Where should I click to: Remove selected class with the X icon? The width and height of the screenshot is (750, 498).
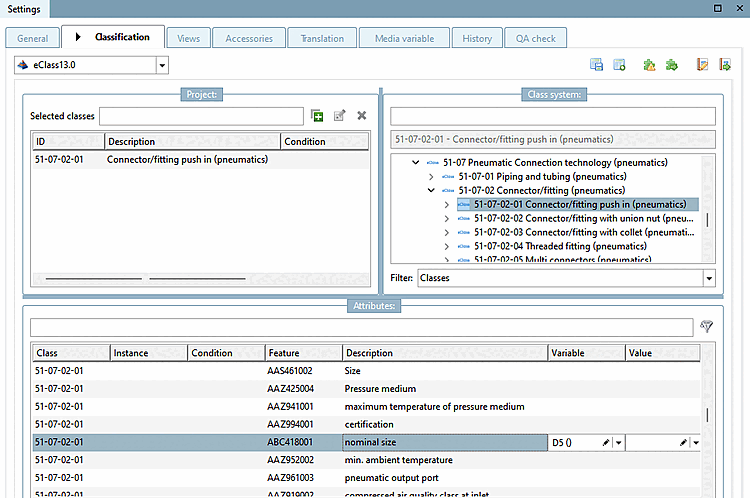[x=362, y=116]
